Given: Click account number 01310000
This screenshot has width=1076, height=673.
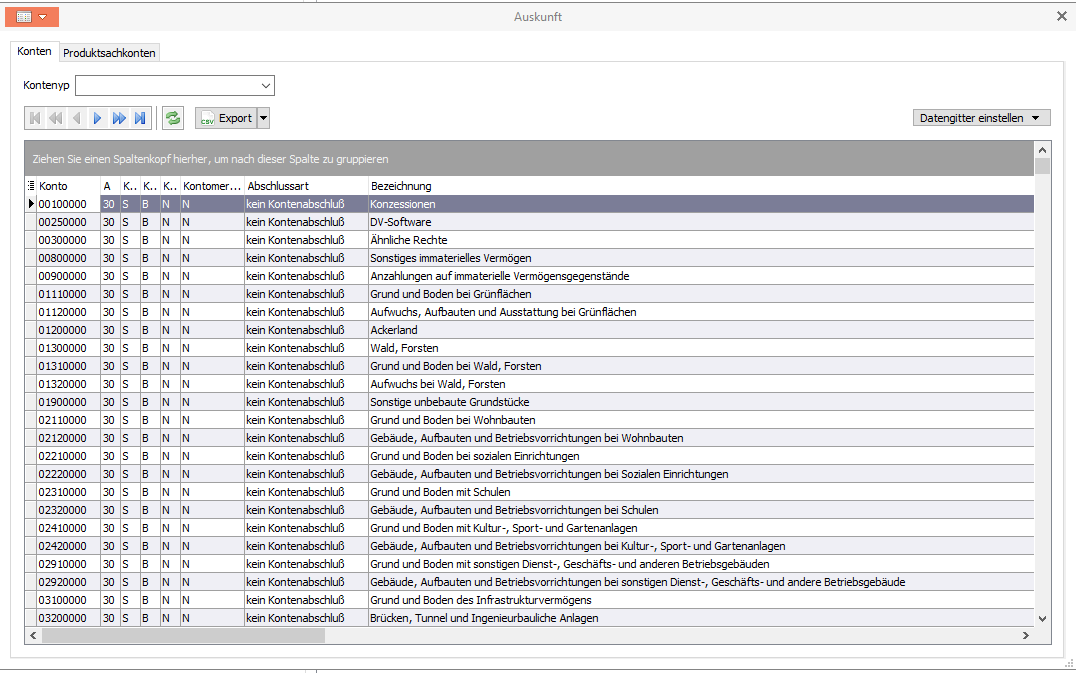Looking at the screenshot, I should 62,366.
